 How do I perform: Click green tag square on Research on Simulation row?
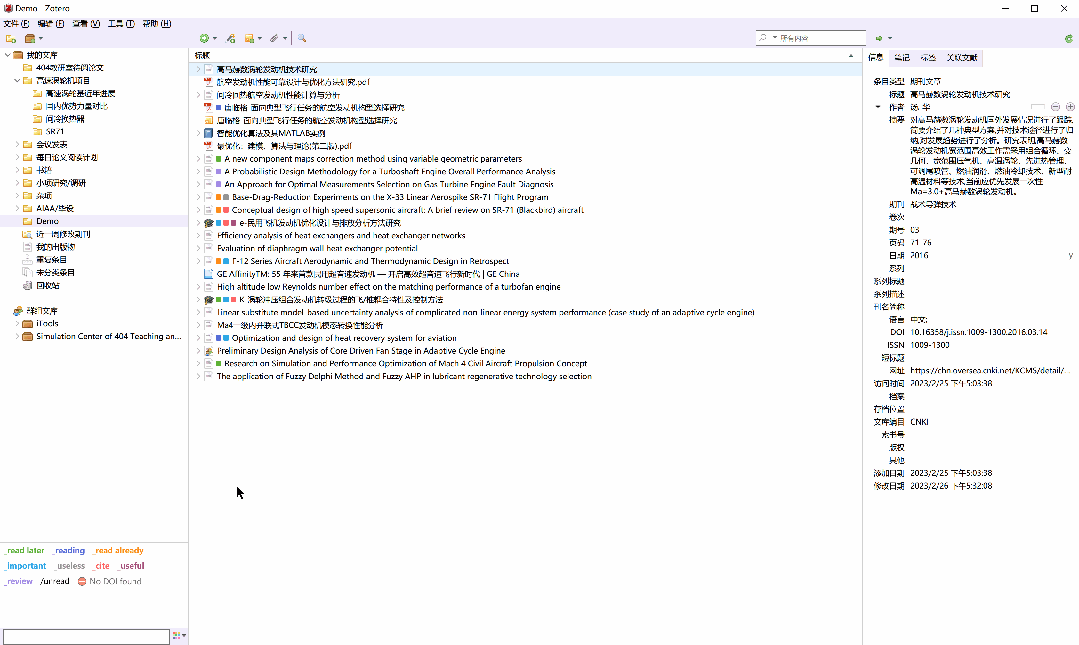[219, 363]
